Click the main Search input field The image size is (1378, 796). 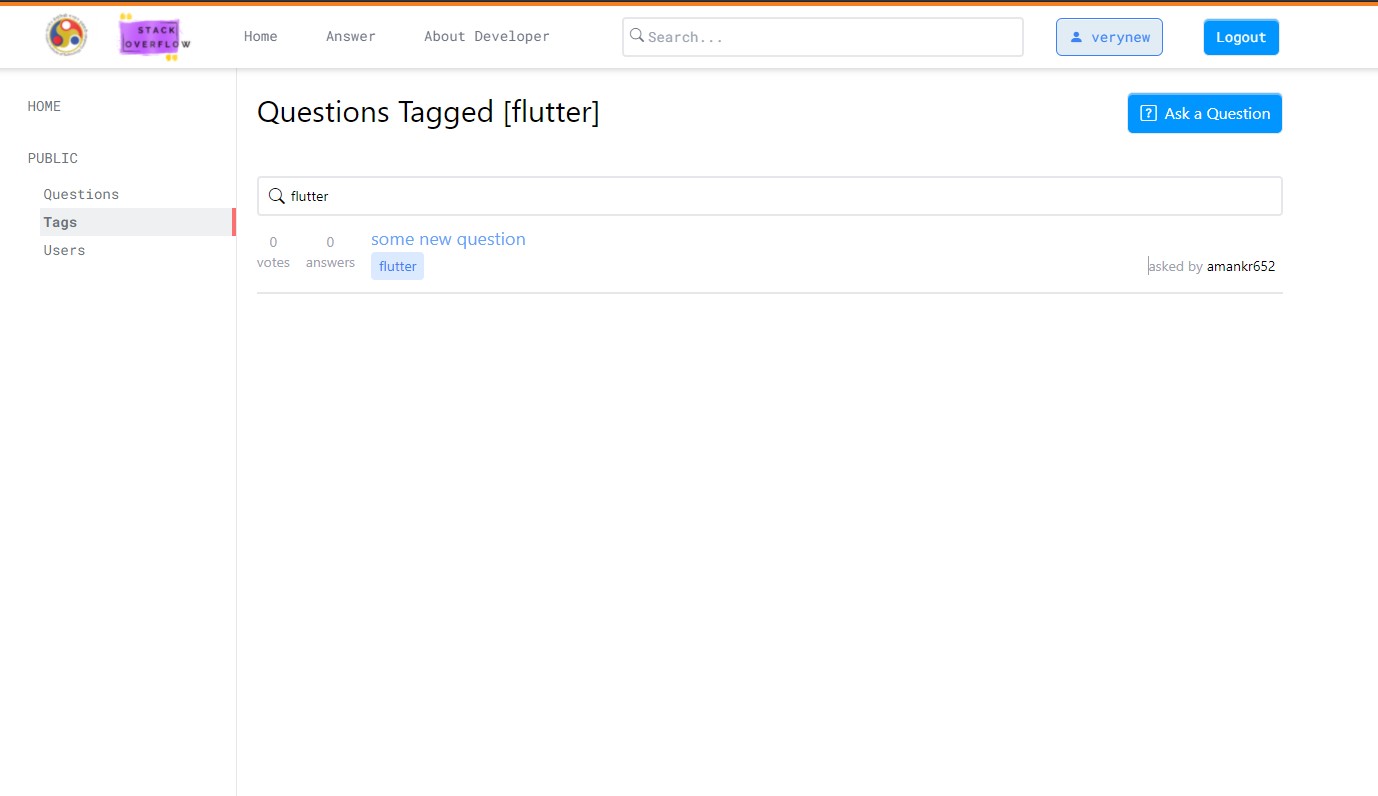pos(822,36)
